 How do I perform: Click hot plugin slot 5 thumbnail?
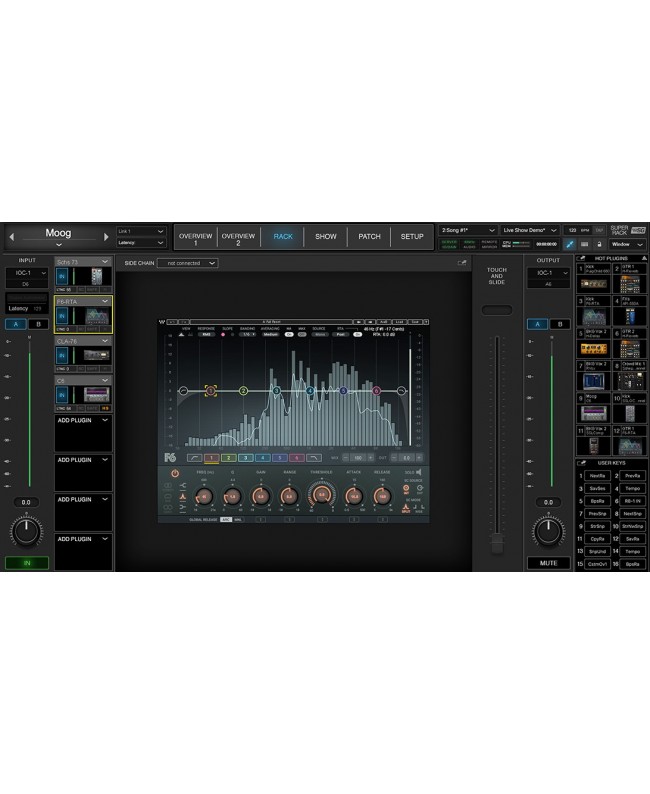click(x=594, y=348)
